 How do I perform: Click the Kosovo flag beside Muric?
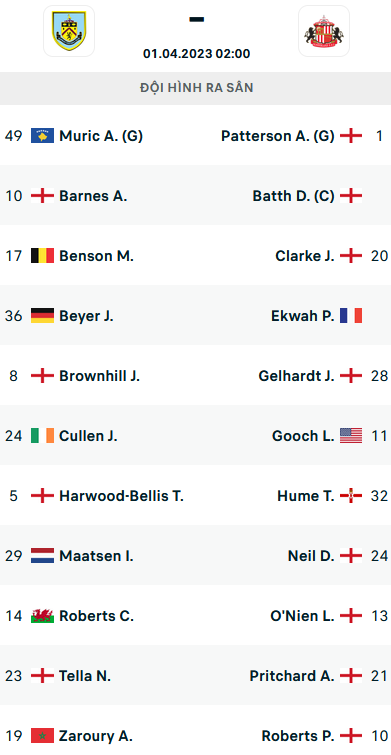tap(42, 136)
